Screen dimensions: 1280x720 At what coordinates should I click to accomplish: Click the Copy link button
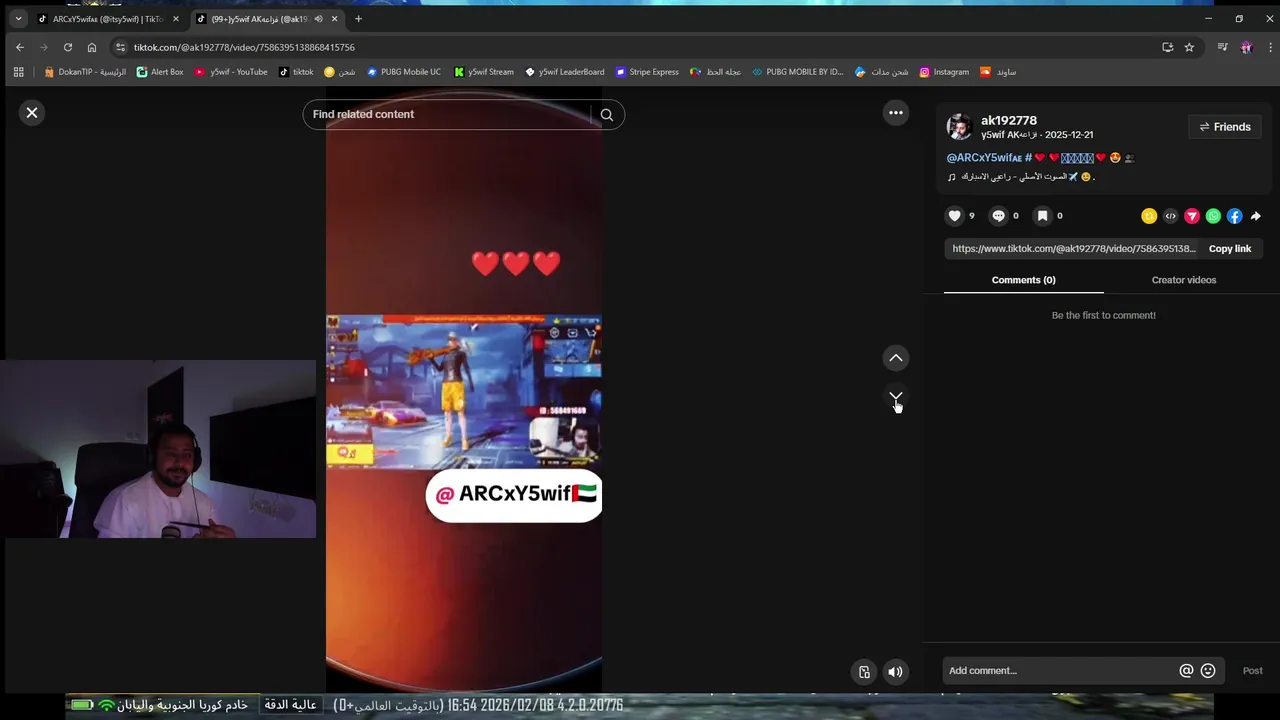tap(1230, 249)
